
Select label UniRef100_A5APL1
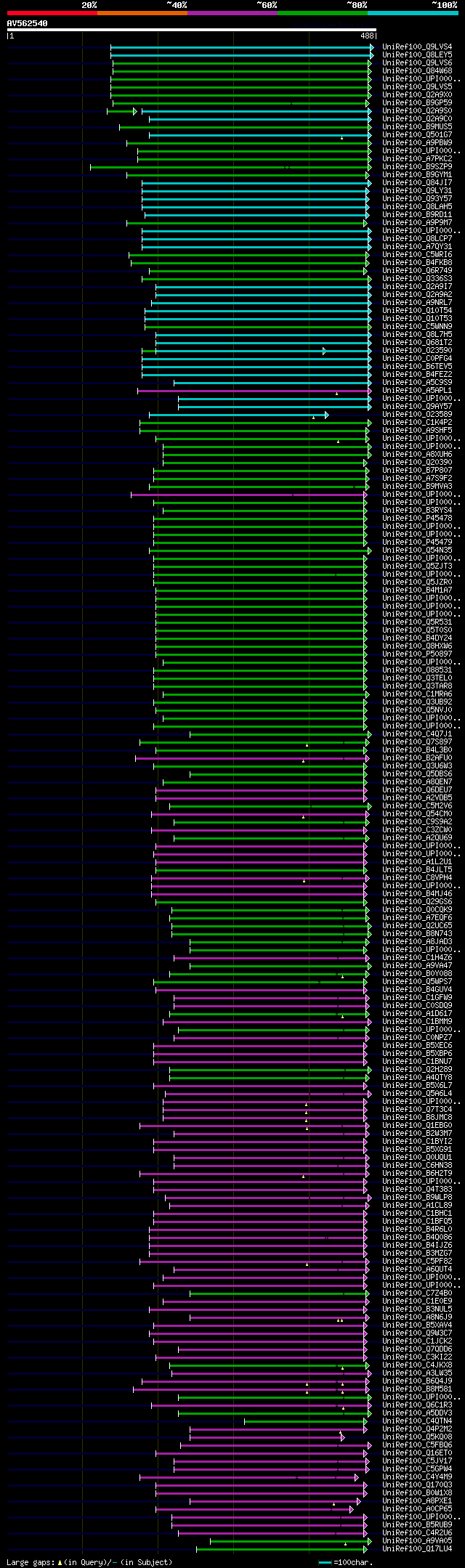point(417,391)
